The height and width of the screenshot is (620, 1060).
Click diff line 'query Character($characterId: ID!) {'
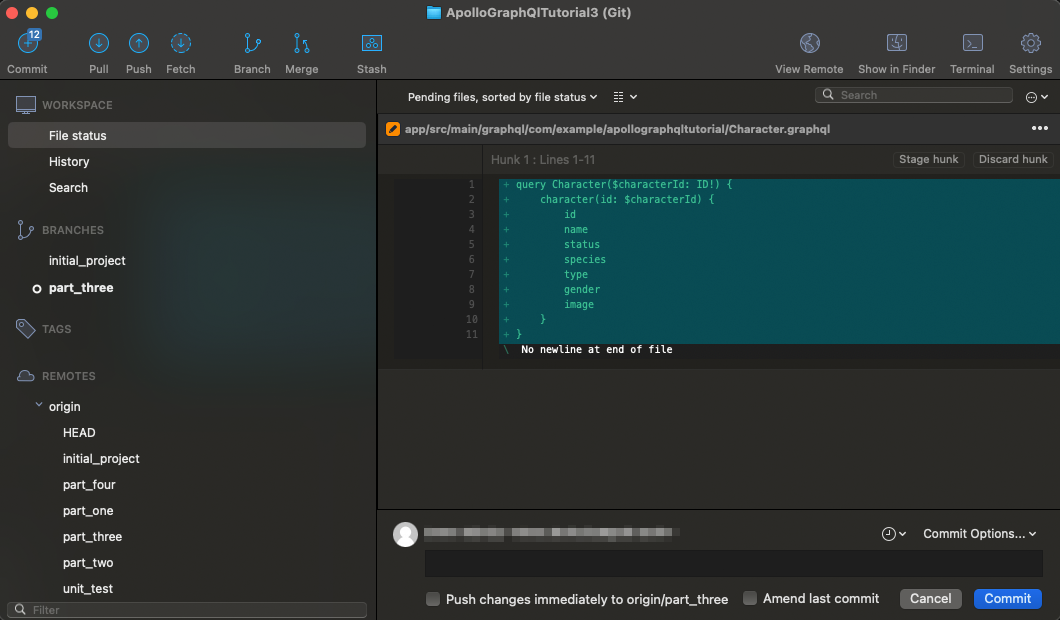[x=779, y=184]
